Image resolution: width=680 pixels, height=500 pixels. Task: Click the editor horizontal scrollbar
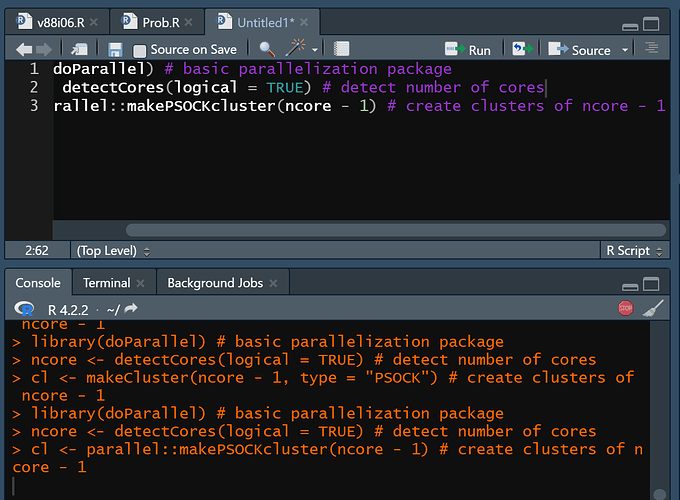coord(396,230)
